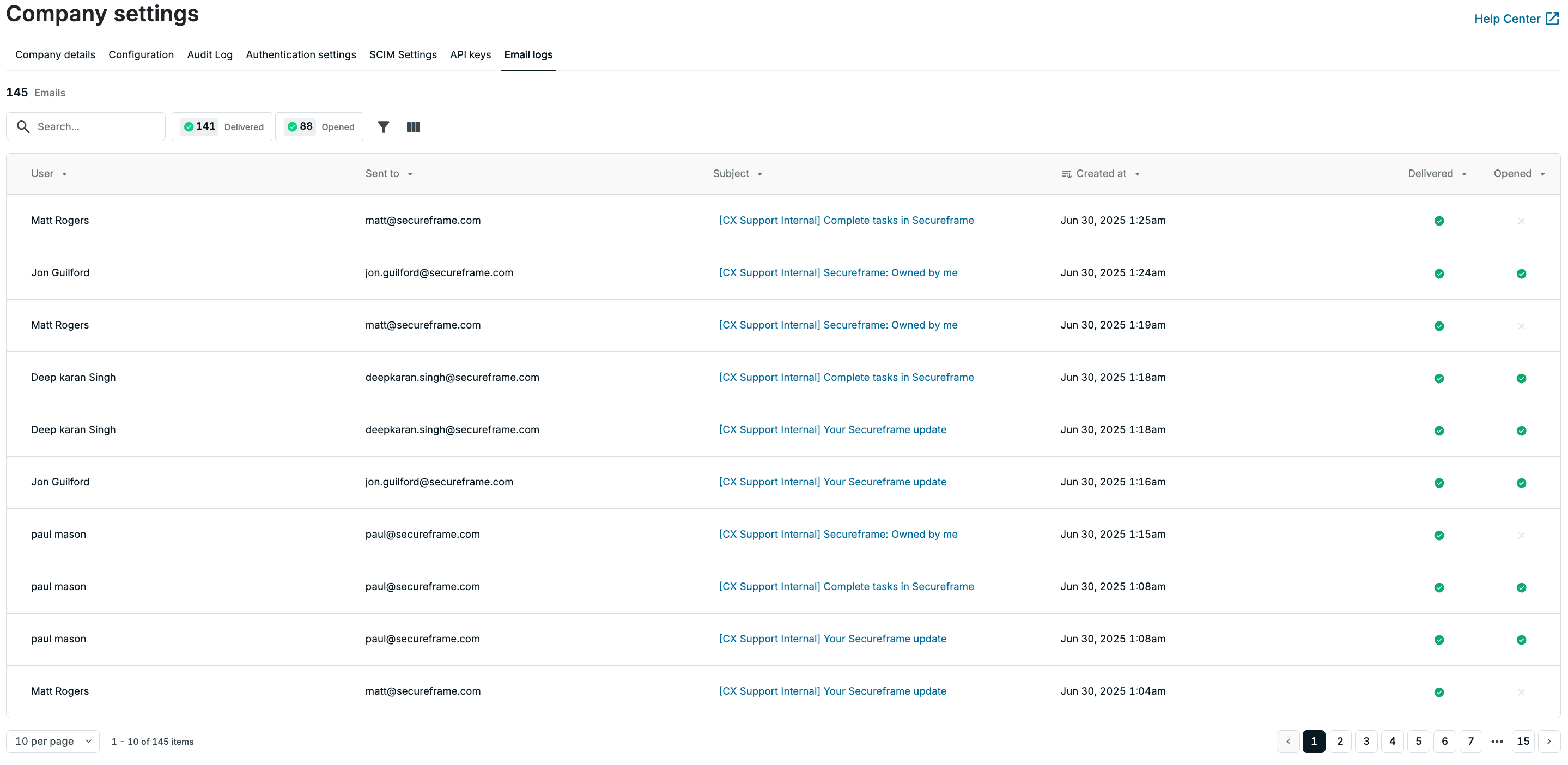1568x765 pixels.
Task: Toggle the 88 Opened filter
Action: pyautogui.click(x=320, y=126)
